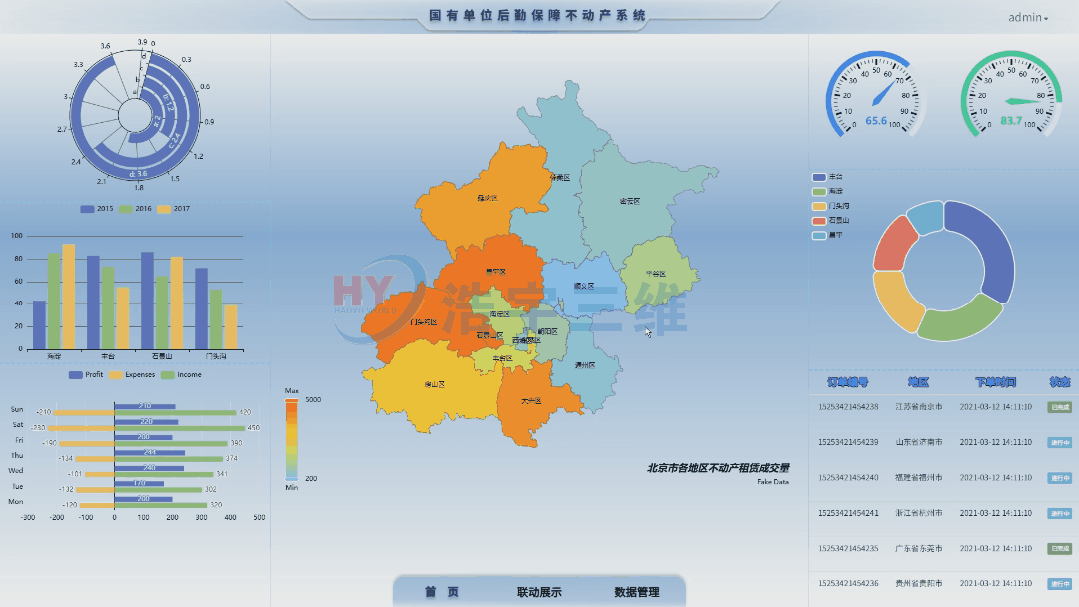Select 大兴区 on the map
Screen dimensions: 1079x607
[531, 401]
